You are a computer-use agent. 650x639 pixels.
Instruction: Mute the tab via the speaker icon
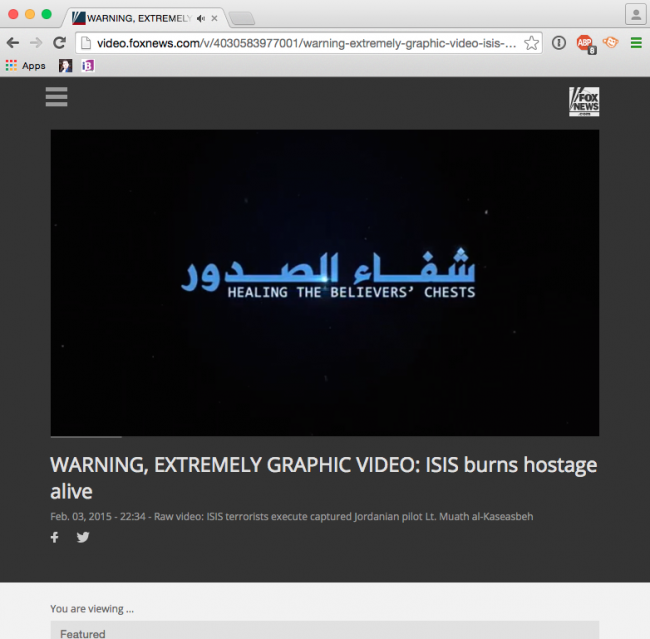point(201,18)
